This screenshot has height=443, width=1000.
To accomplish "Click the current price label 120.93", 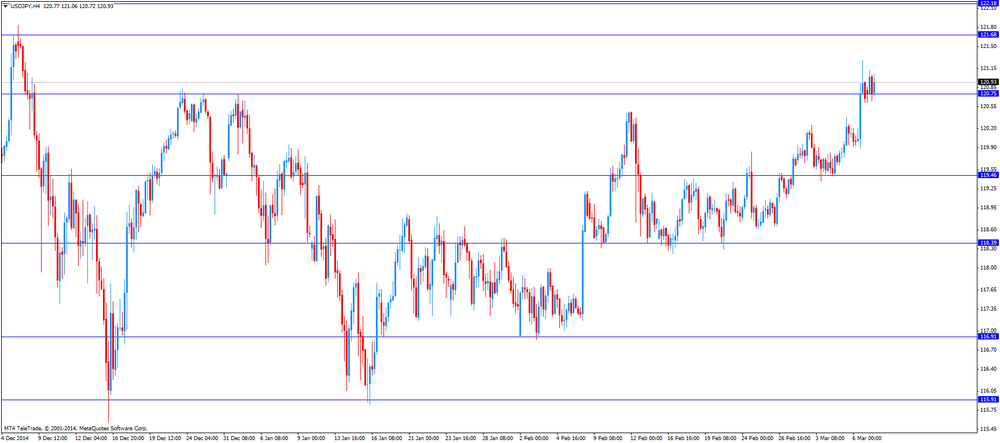I will point(987,82).
